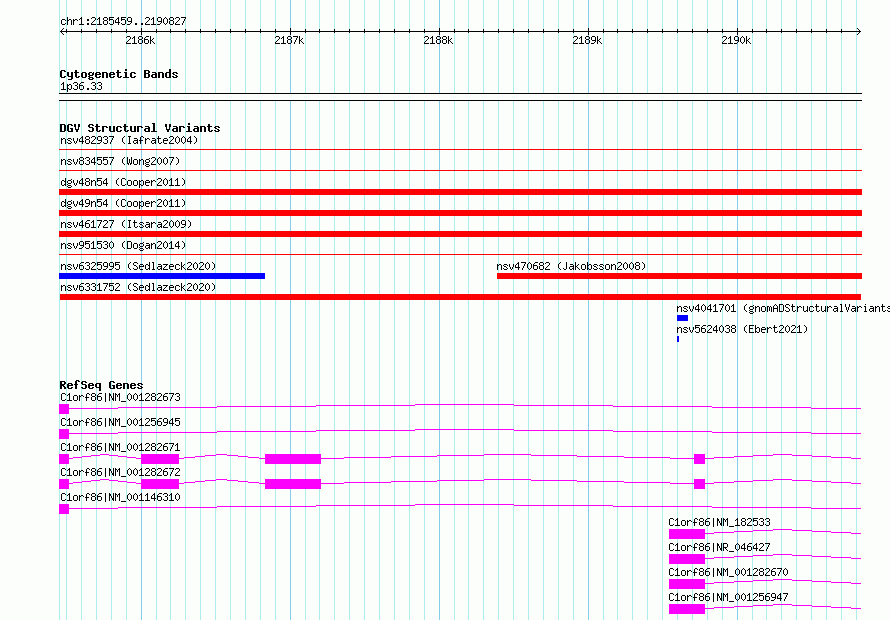Click the red bar under nsv461727
Viewport: 890px width, 620px height.
(460, 234)
